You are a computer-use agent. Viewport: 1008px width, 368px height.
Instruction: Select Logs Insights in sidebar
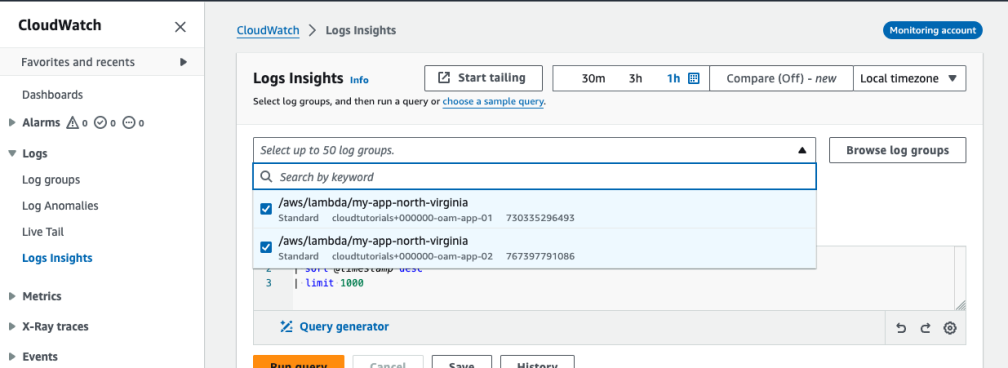(57, 258)
